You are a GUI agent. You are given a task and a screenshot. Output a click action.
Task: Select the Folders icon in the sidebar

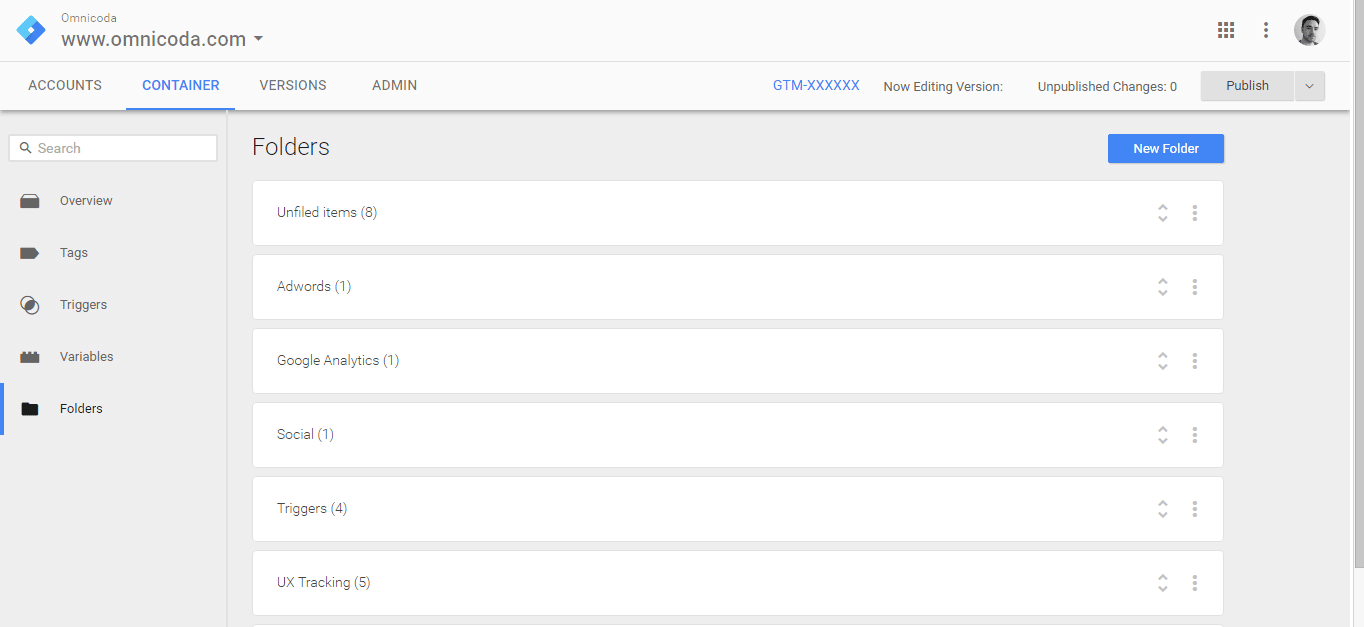(x=30, y=408)
